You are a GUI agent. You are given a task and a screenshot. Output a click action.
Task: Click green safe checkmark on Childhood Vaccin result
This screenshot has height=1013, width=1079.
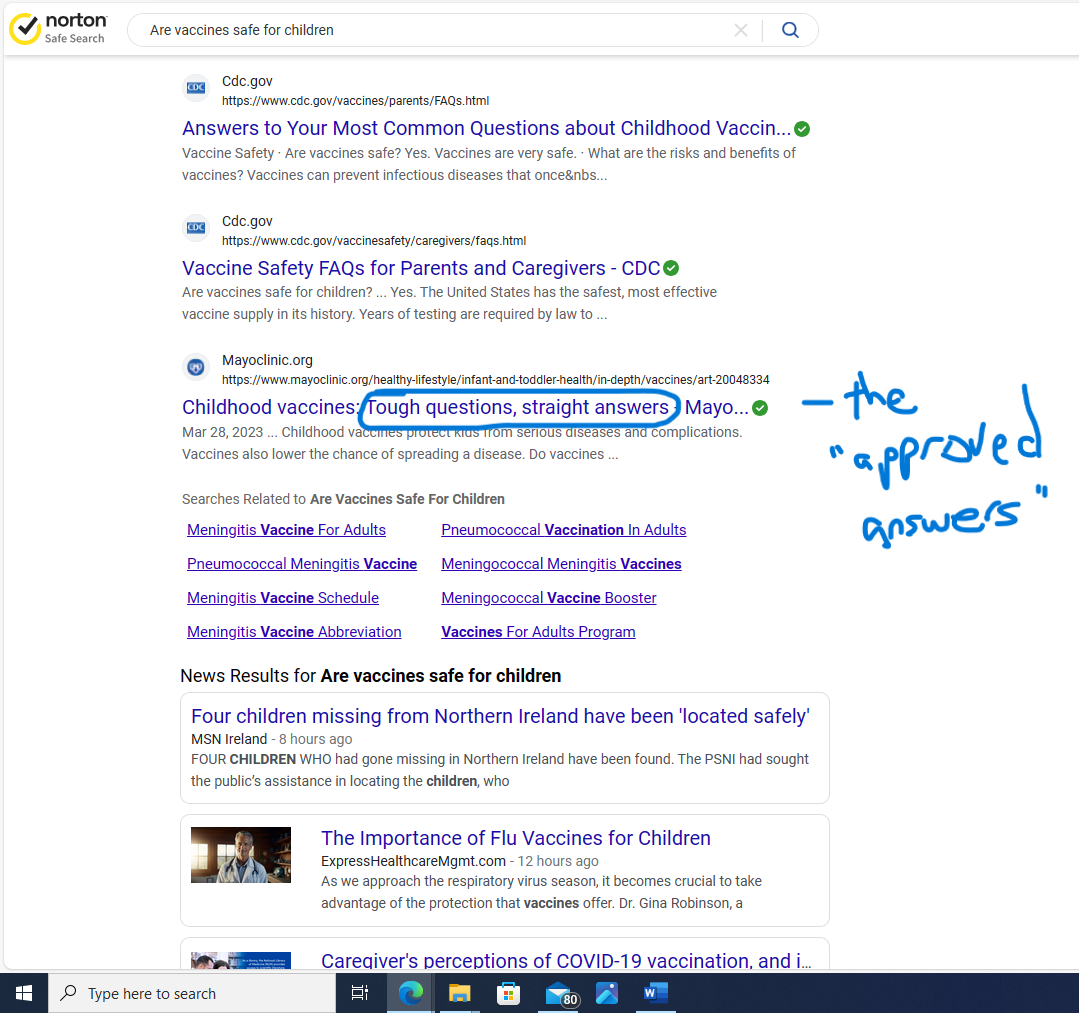coord(802,129)
